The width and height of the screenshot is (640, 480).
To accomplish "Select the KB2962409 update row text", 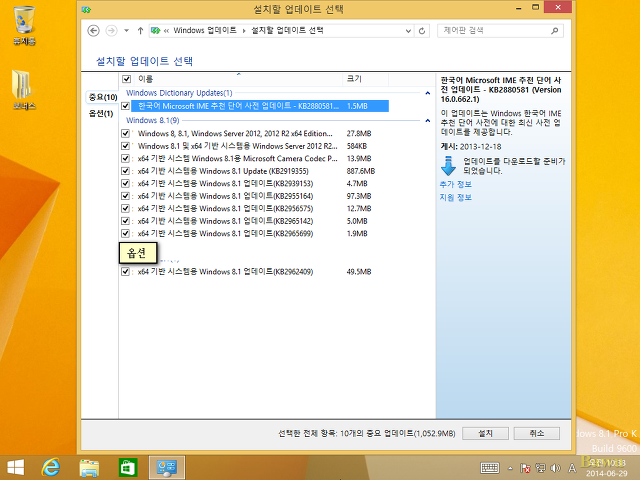I will (225, 272).
